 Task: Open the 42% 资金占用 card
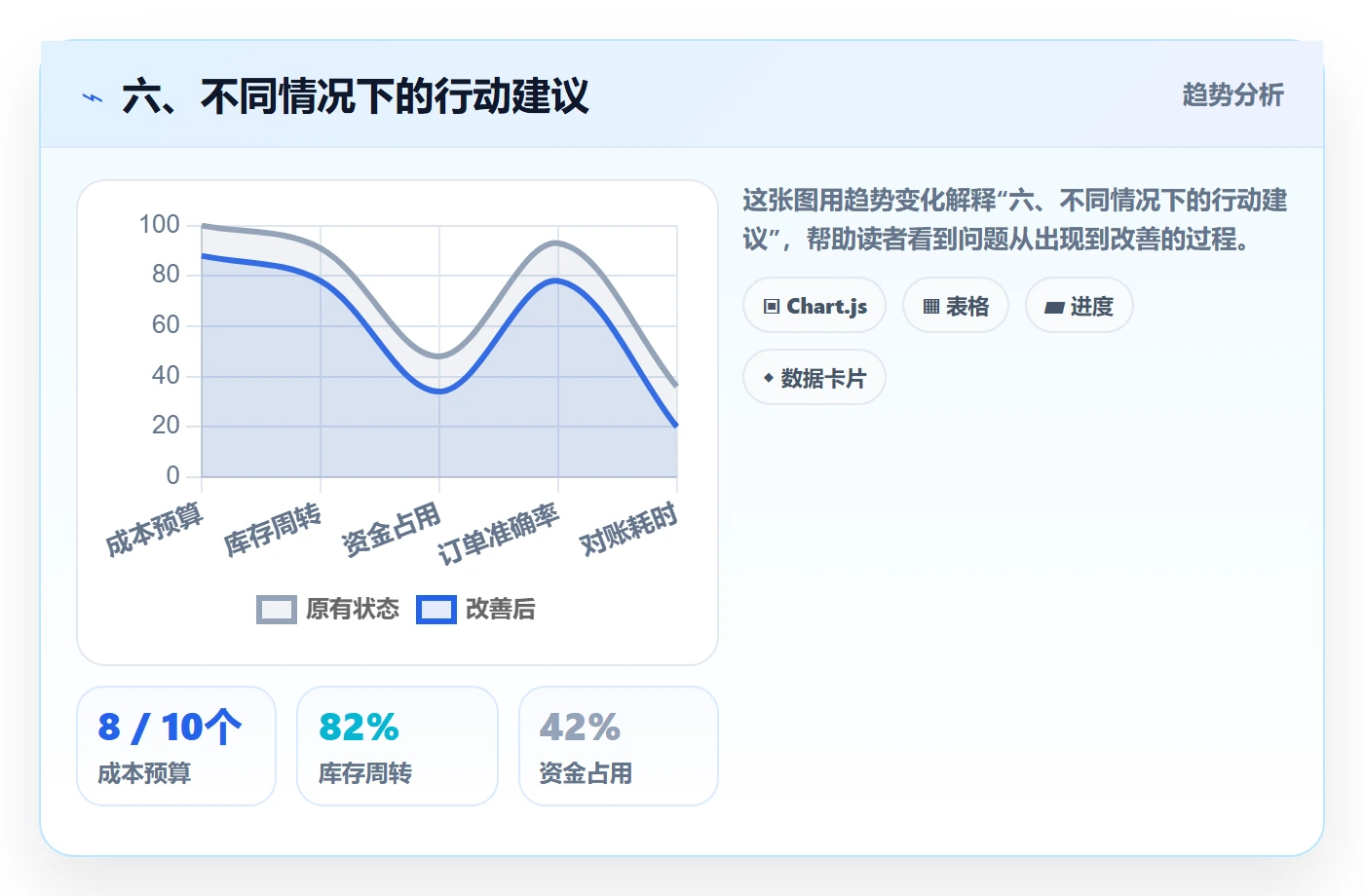click(x=619, y=746)
